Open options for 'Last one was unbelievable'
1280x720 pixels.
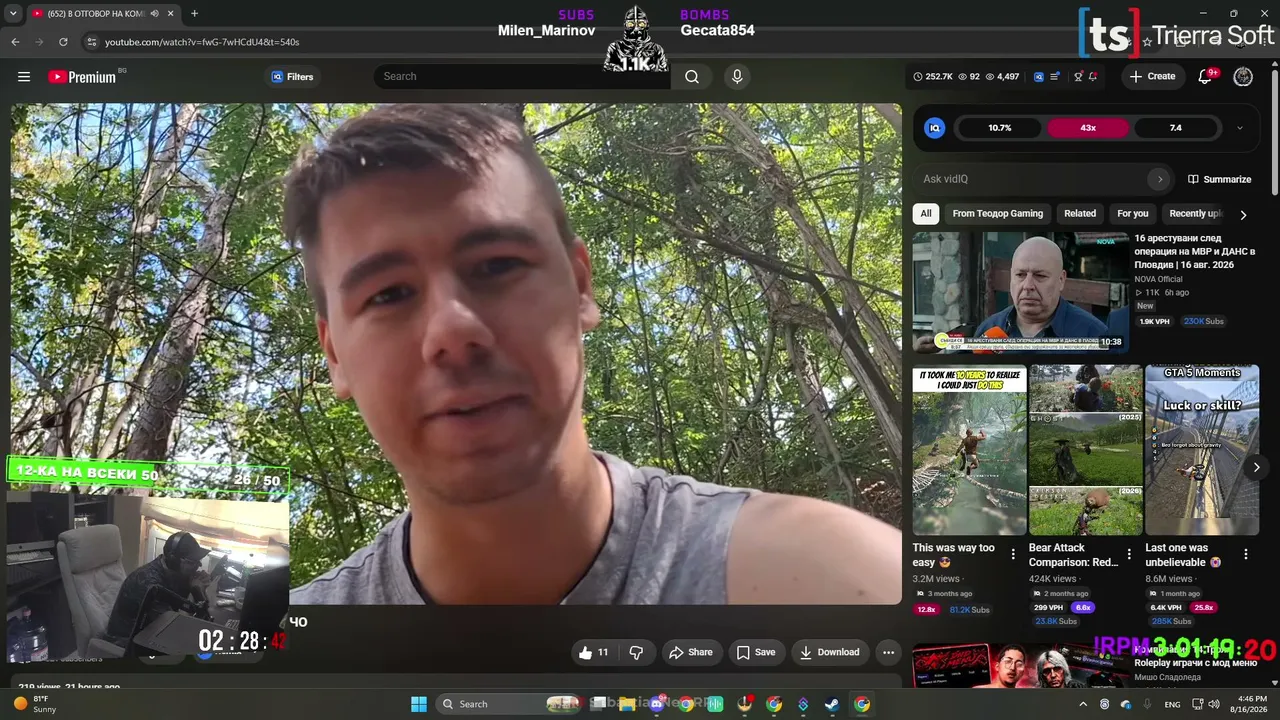(1246, 554)
